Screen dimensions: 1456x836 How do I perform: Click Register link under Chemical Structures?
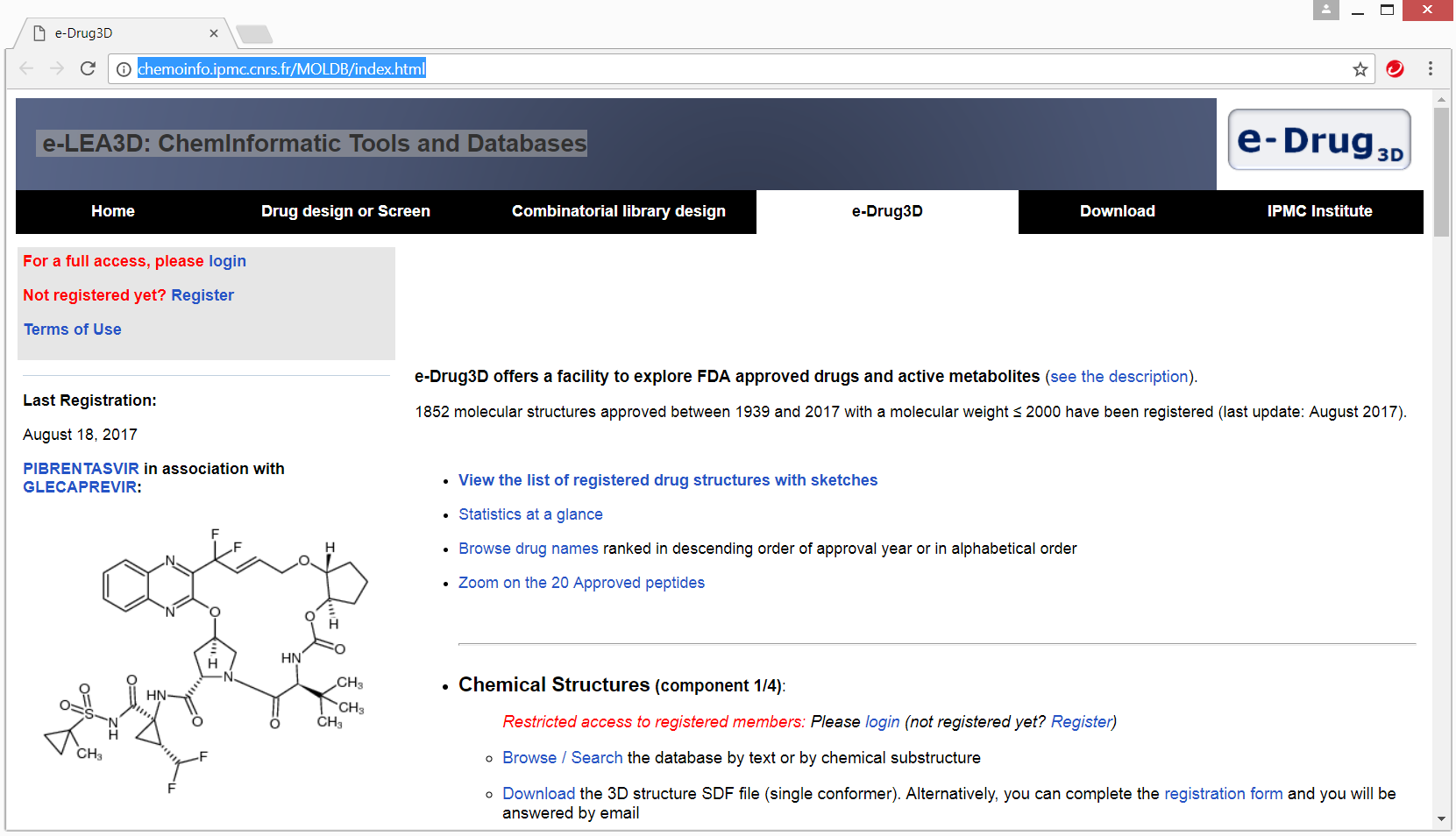1082,722
